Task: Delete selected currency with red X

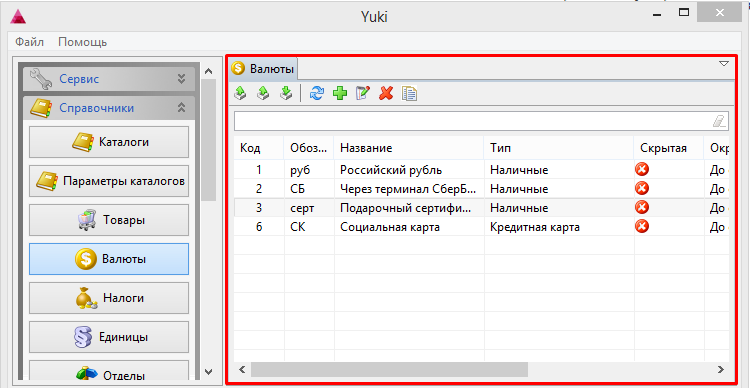Action: 386,93
